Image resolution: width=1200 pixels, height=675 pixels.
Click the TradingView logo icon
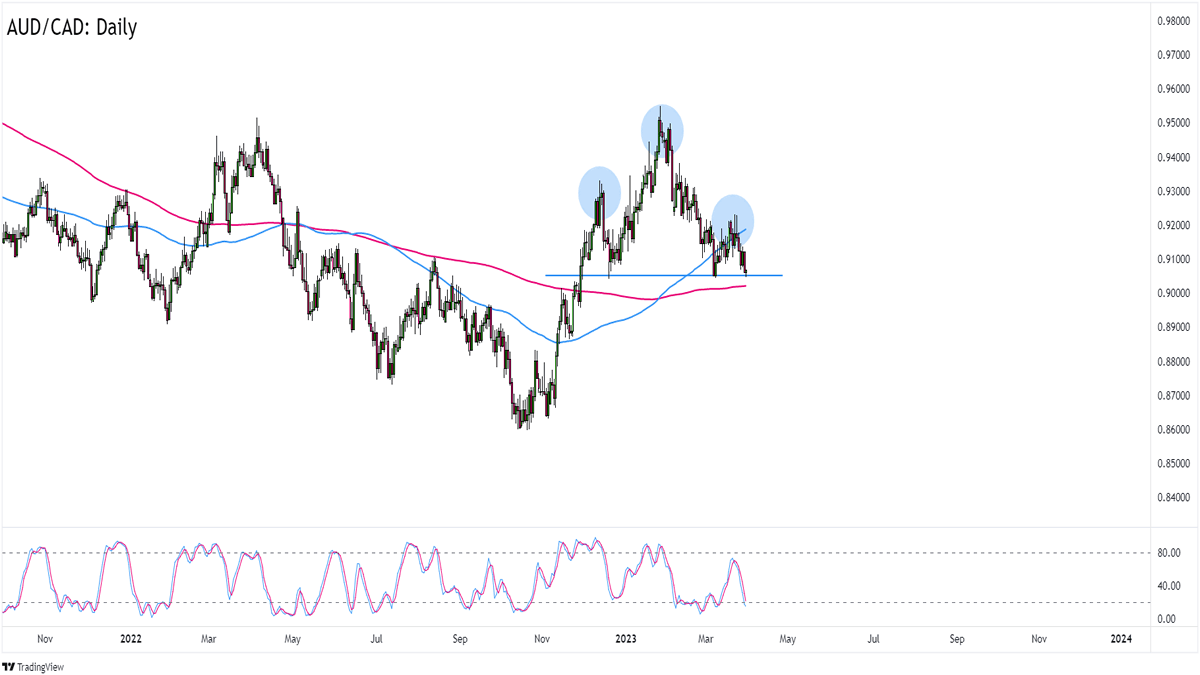coord(11,667)
